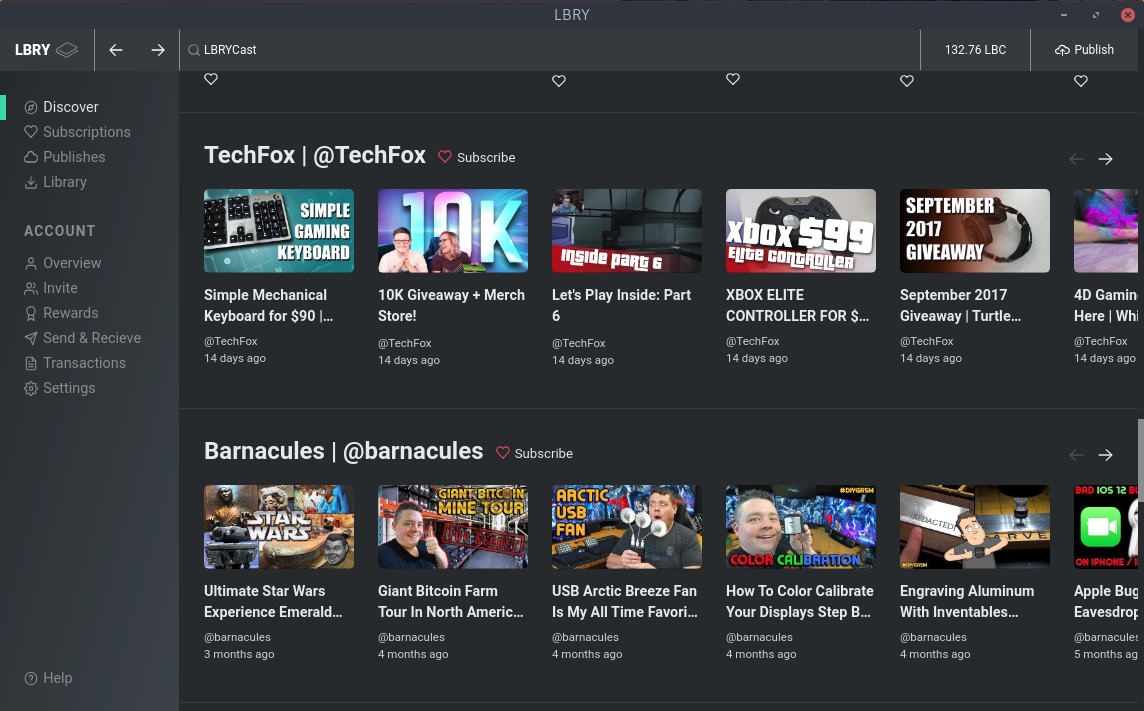Screen dimensions: 1144x711
Task: Open title 'Let's Play Inside: Part 6'
Action: pyautogui.click(x=622, y=306)
